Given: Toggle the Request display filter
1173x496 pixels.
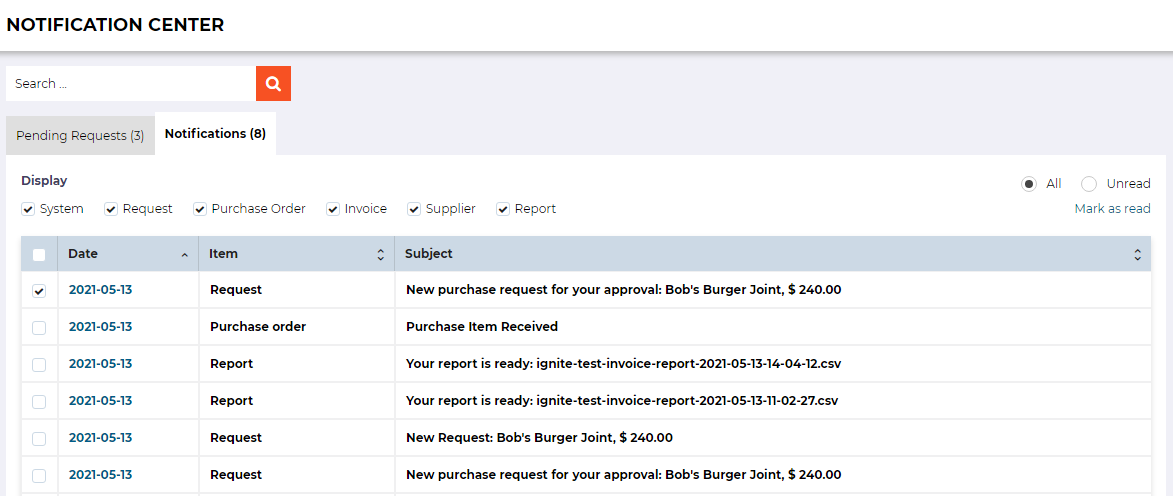Looking at the screenshot, I should tap(111, 209).
